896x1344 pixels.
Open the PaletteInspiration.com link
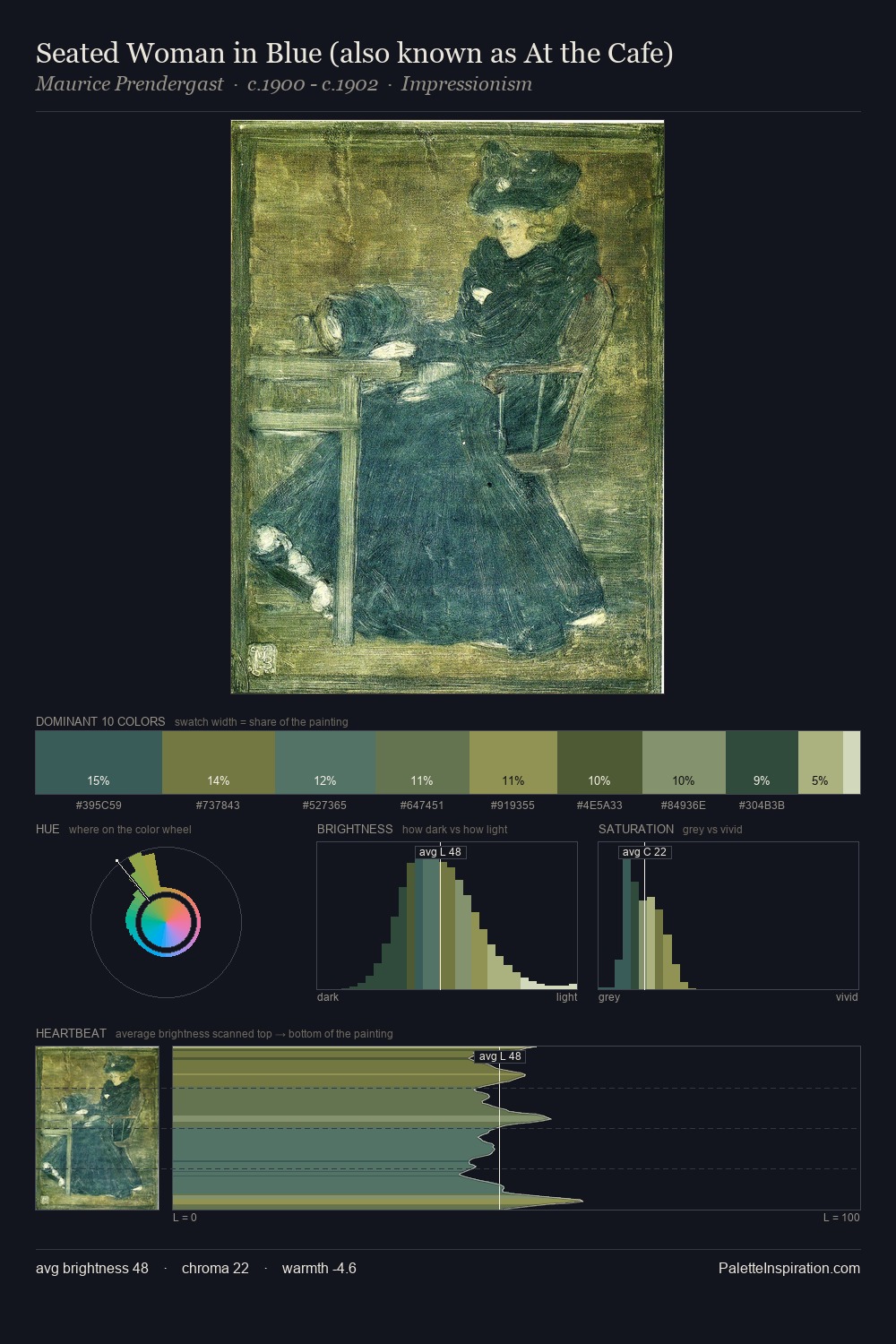pyautogui.click(x=789, y=1268)
